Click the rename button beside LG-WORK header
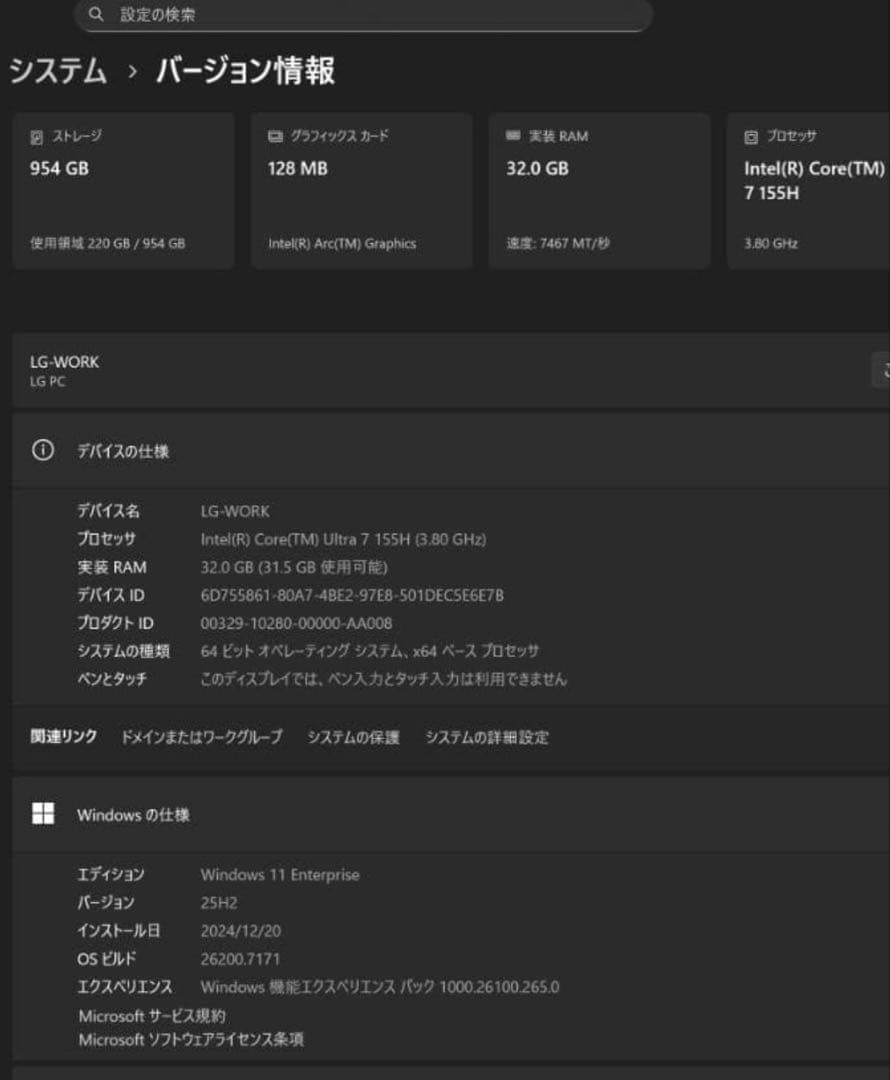 tap(882, 371)
